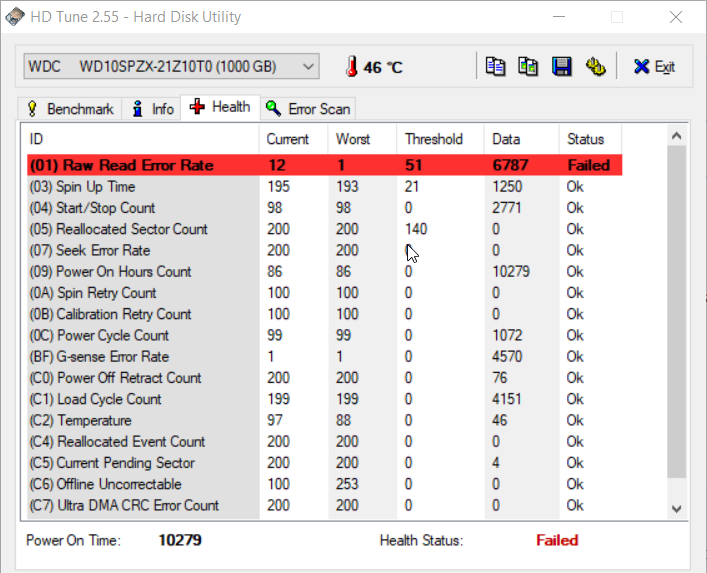
Task: Click the thermometer temperature icon
Action: [x=352, y=66]
